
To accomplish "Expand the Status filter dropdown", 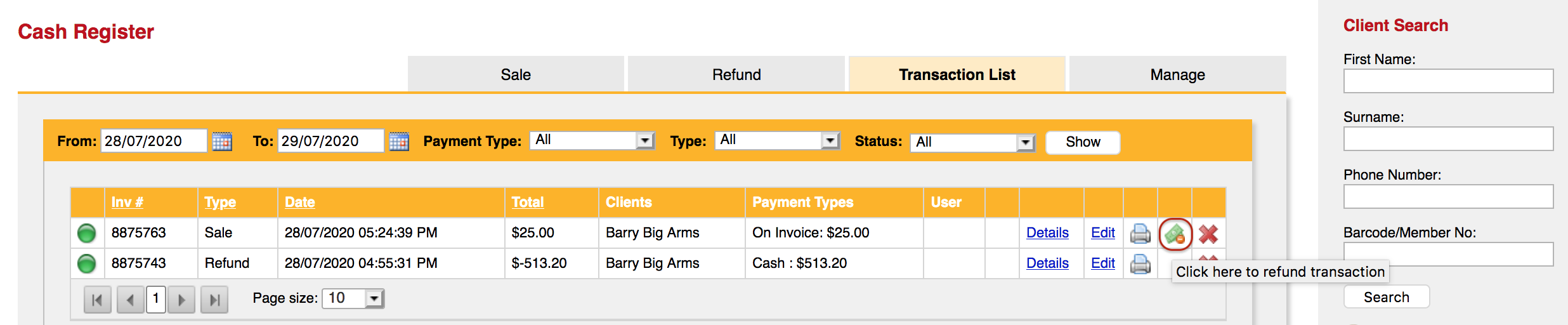I will [x=1026, y=143].
